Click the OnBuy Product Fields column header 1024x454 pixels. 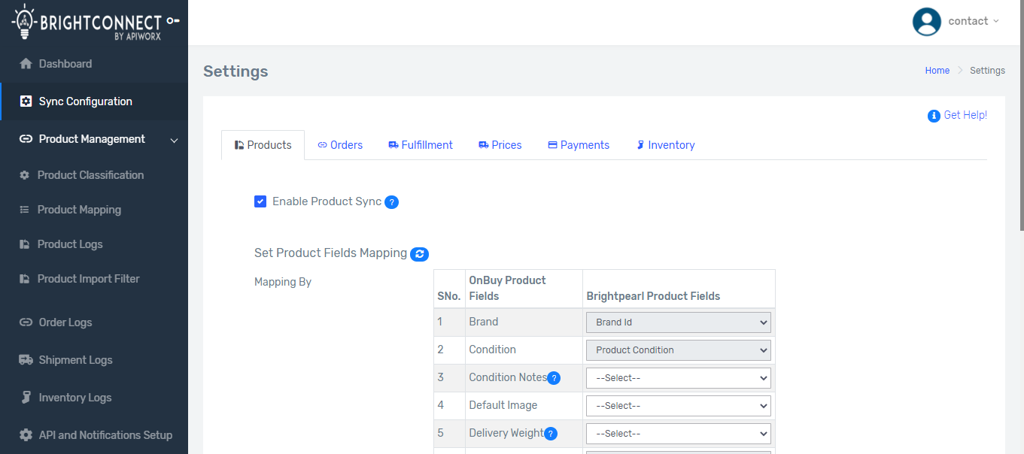(524, 289)
